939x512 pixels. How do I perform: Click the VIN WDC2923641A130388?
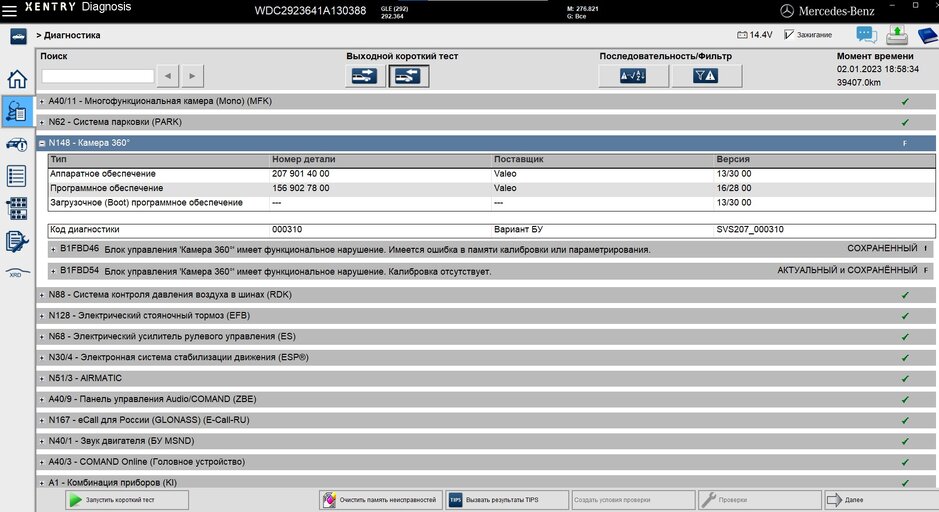(x=310, y=11)
